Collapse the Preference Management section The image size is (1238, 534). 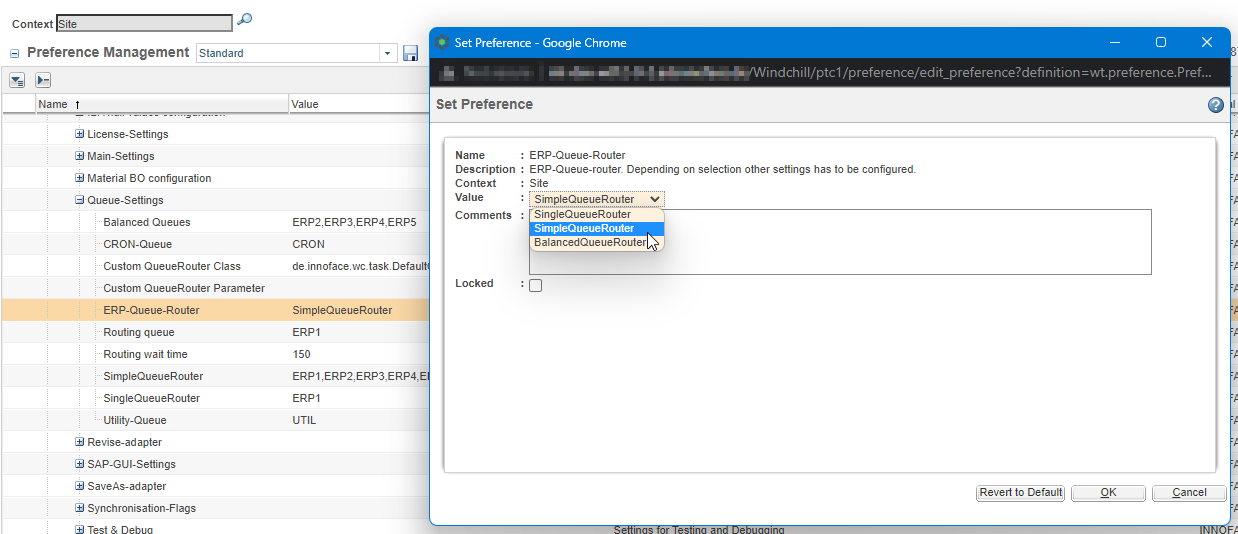(x=15, y=53)
